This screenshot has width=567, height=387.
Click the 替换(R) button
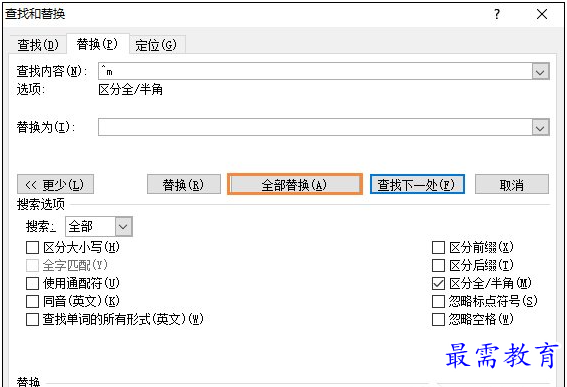coord(184,184)
